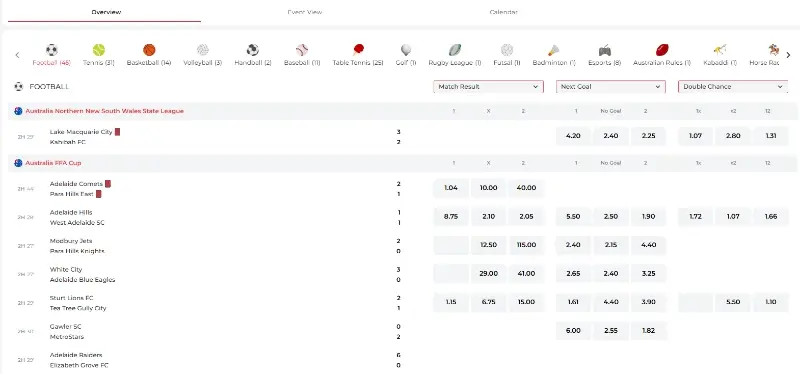Switch to the Overview tab
The image size is (800, 374).
(106, 12)
